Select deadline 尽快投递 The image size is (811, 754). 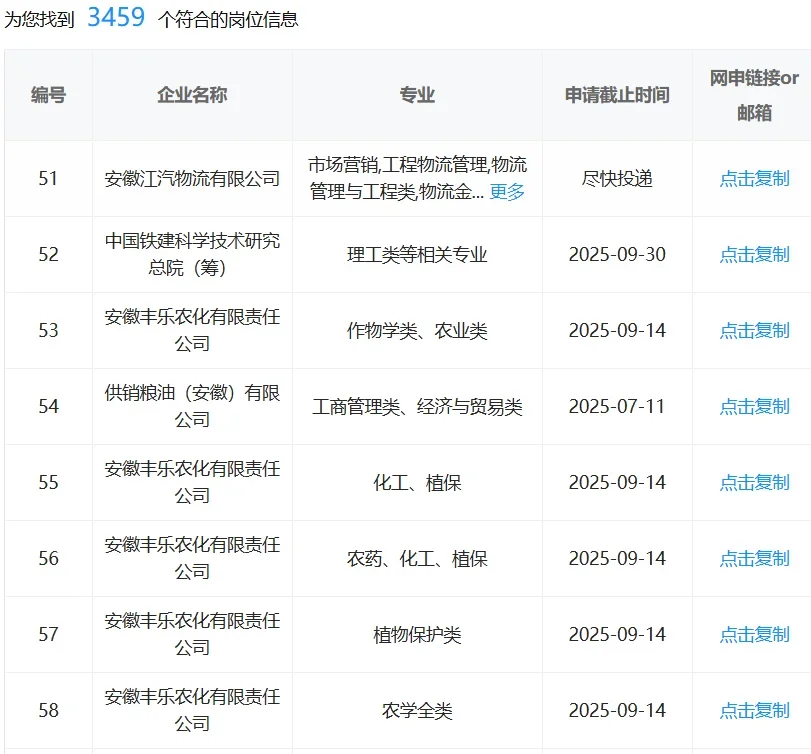pyautogui.click(x=617, y=179)
